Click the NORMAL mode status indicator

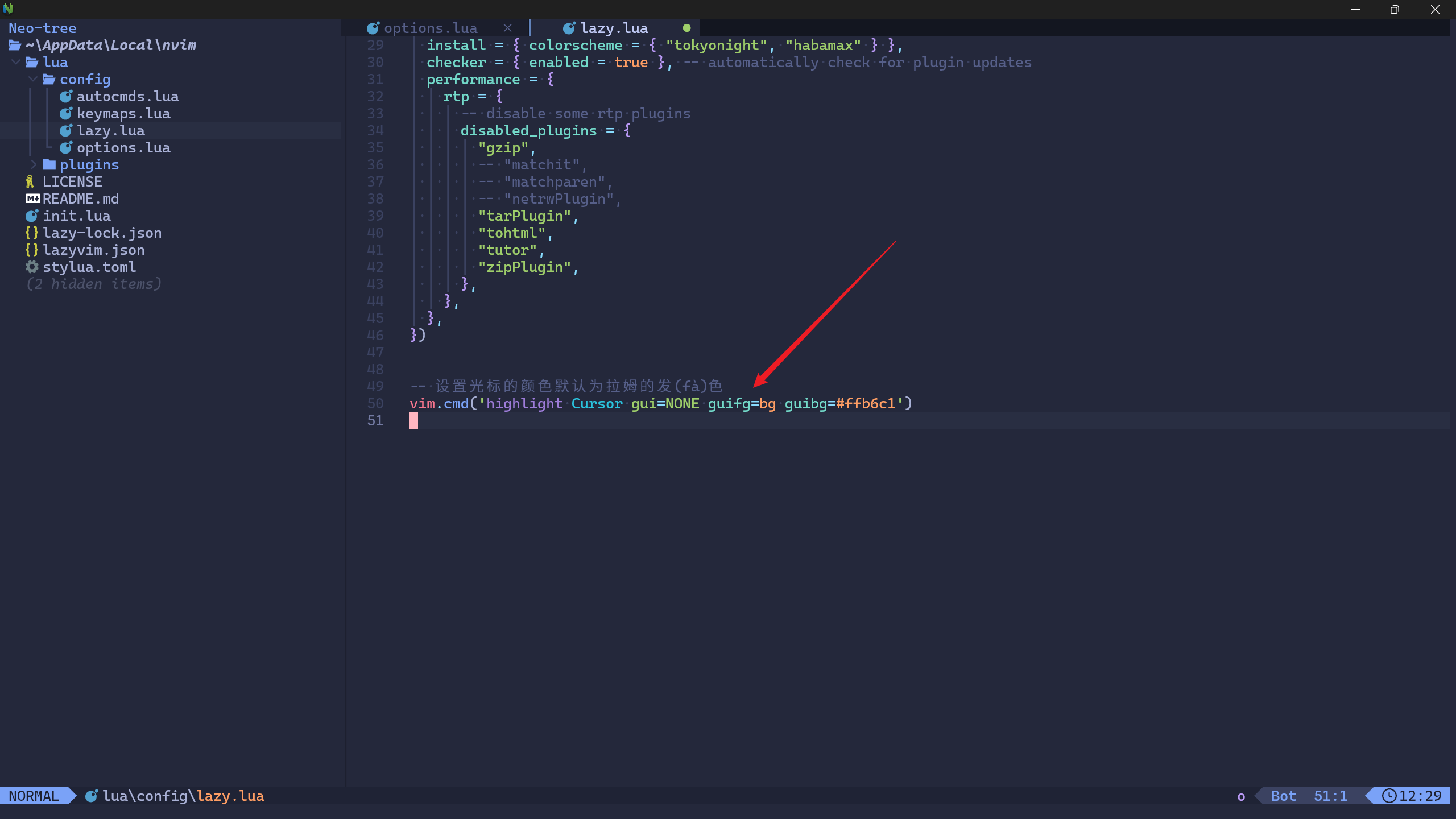point(37,795)
